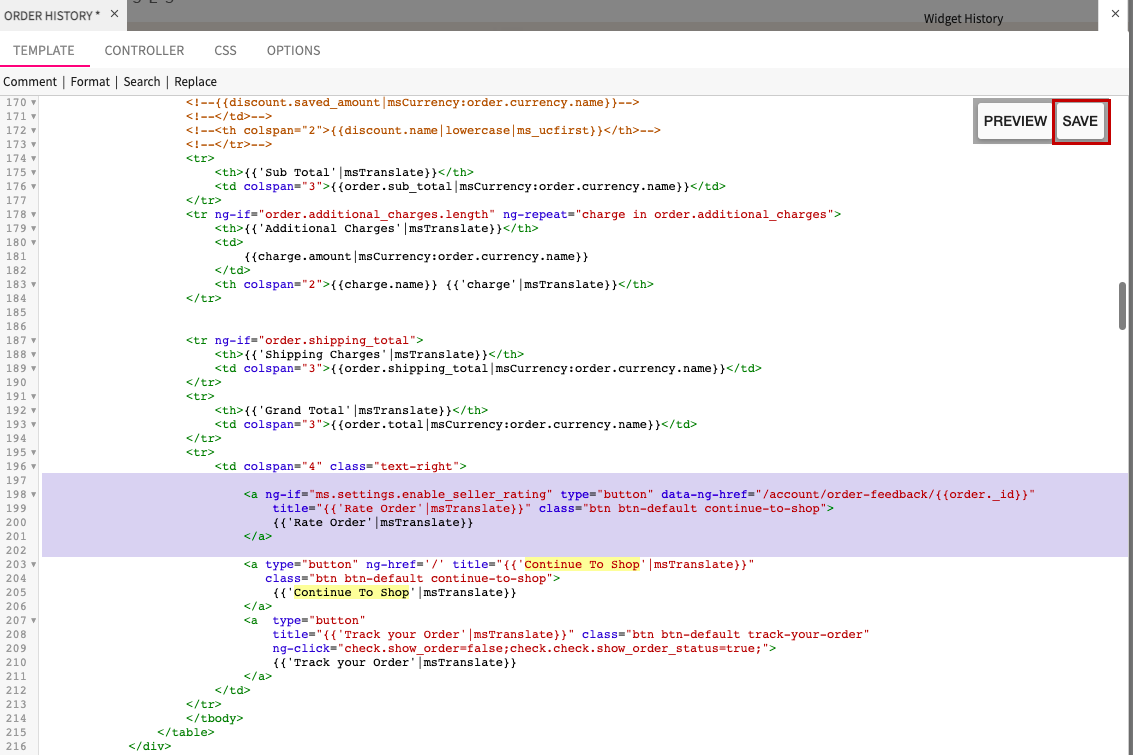The width and height of the screenshot is (1133, 755).
Task: Open the CSS tab
Action: 225,51
